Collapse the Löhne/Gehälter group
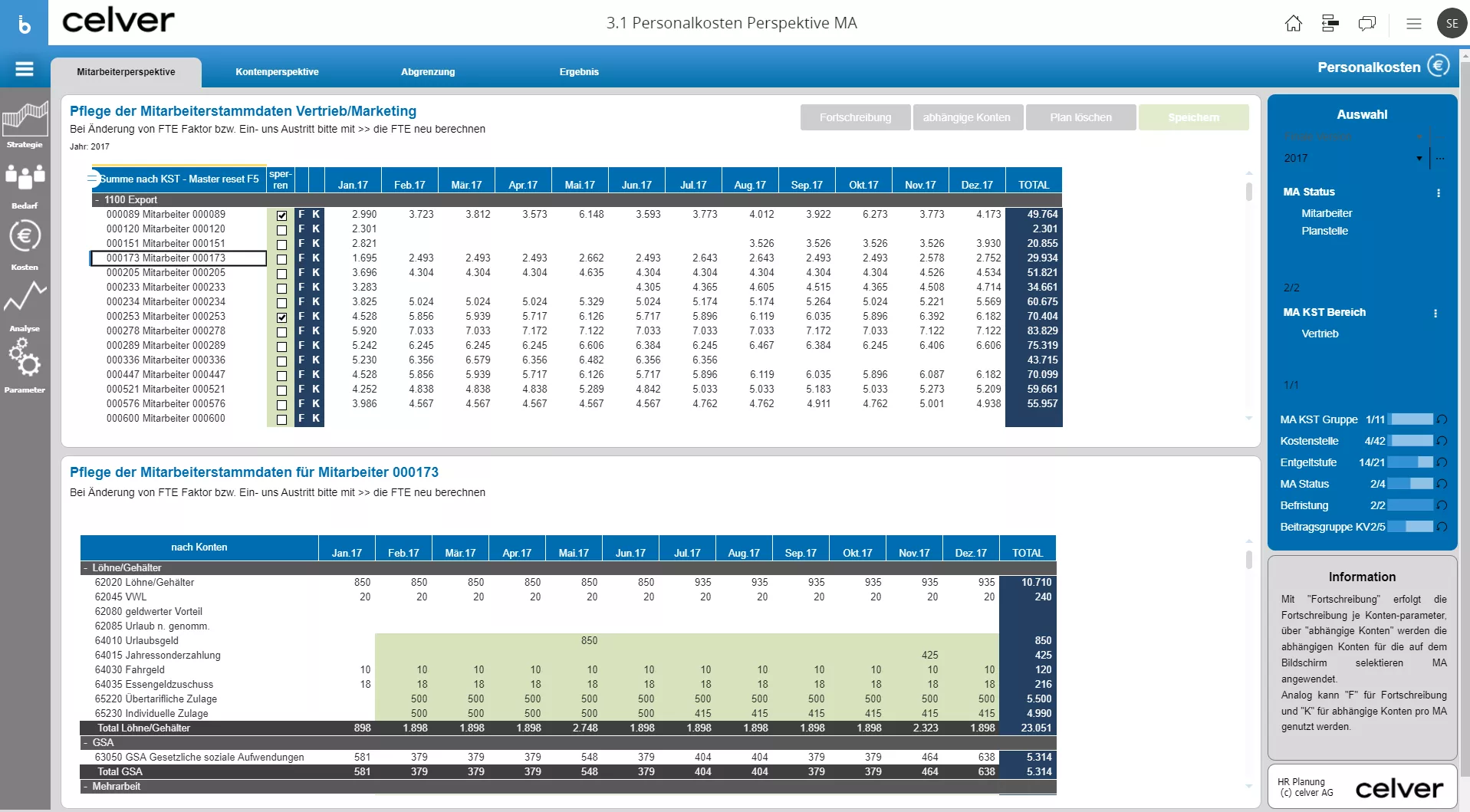The height and width of the screenshot is (812, 1470). [x=85, y=568]
